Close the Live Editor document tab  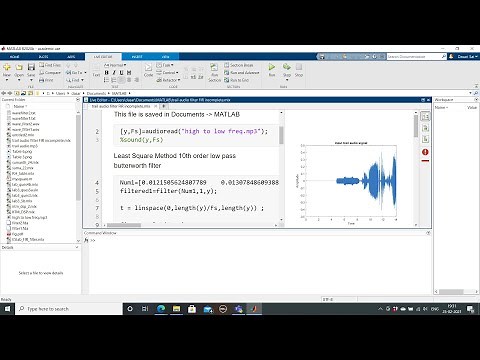pos(155,106)
